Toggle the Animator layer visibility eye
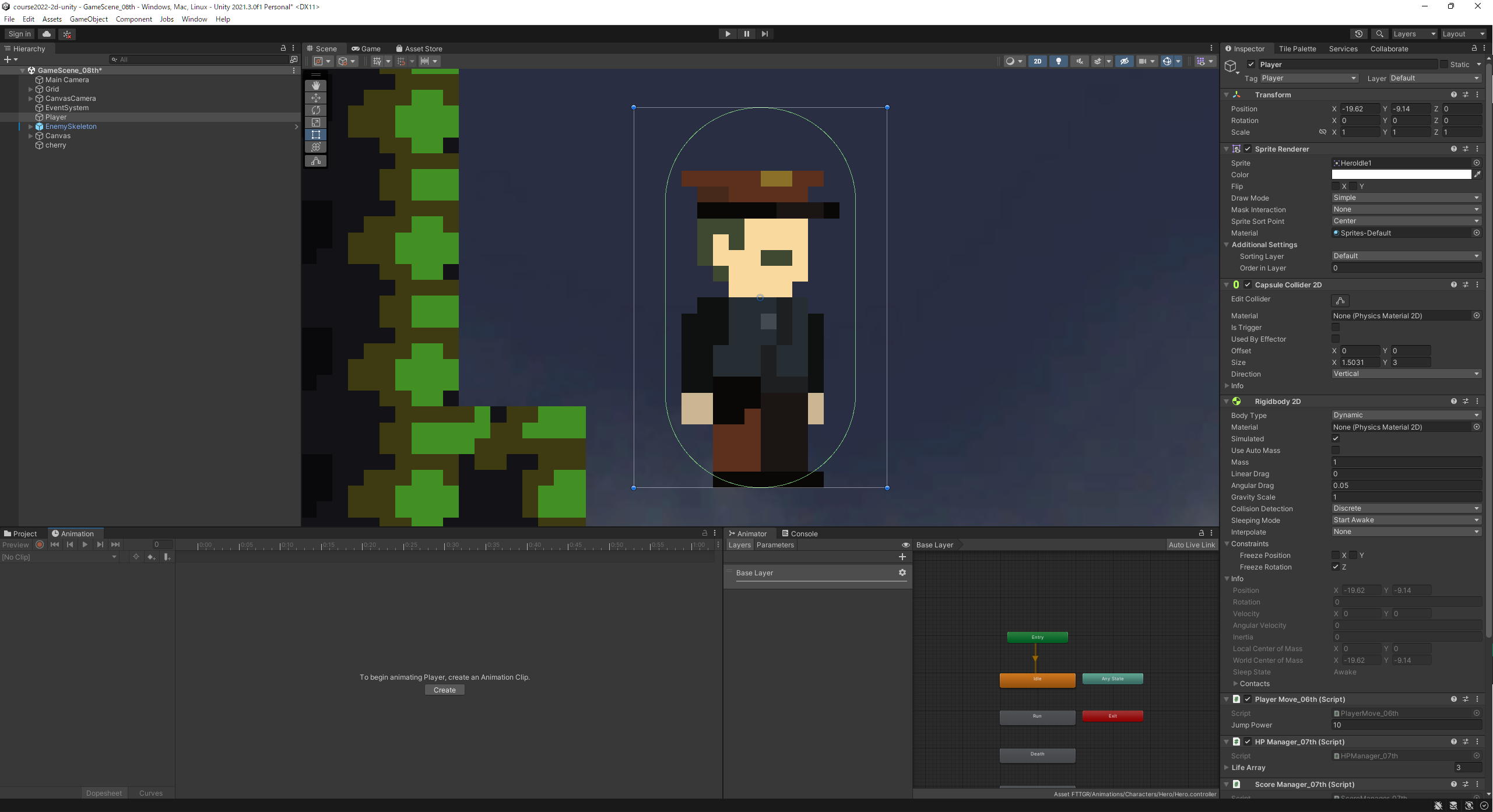The width and height of the screenshot is (1493, 812). [x=906, y=545]
